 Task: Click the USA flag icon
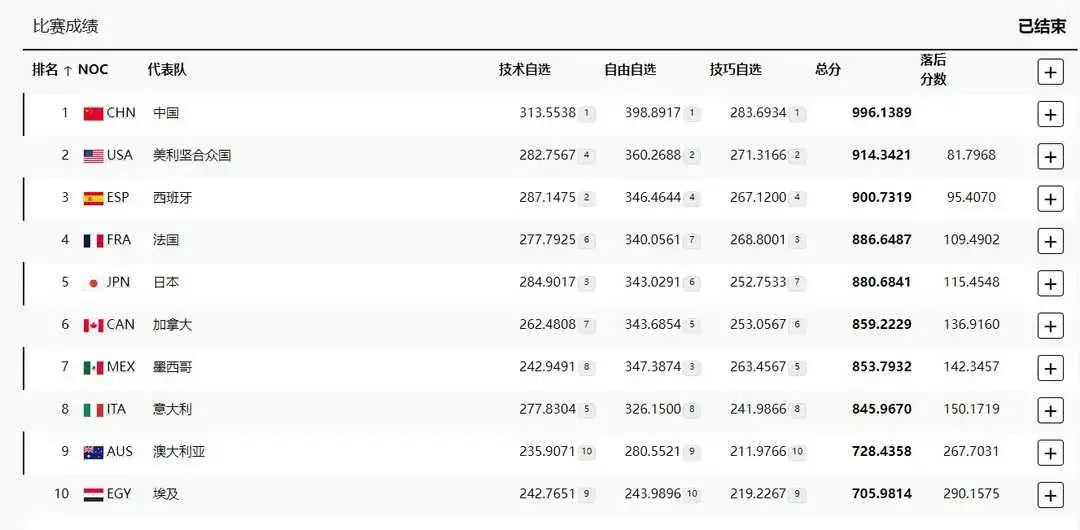pyautogui.click(x=93, y=156)
